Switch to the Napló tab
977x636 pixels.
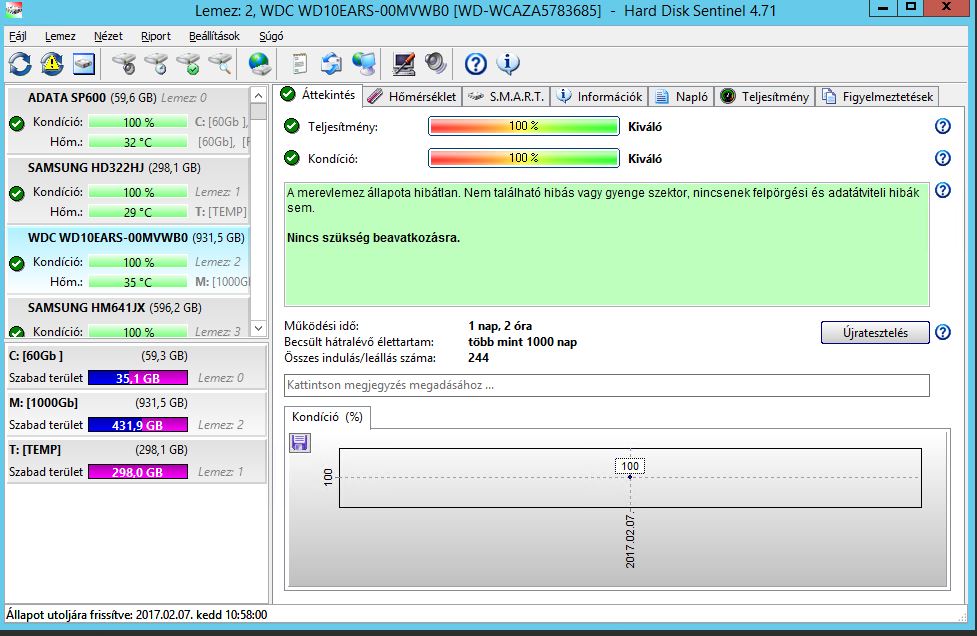click(x=681, y=97)
